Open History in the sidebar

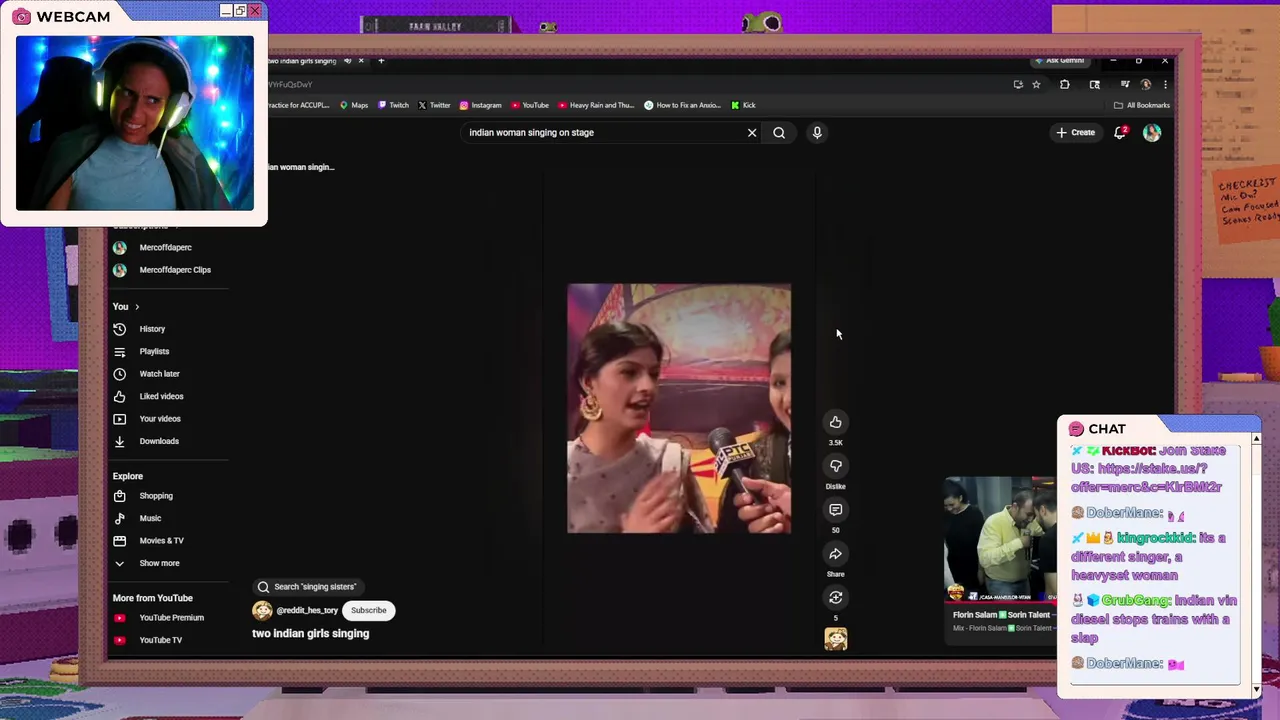pyautogui.click(x=152, y=329)
